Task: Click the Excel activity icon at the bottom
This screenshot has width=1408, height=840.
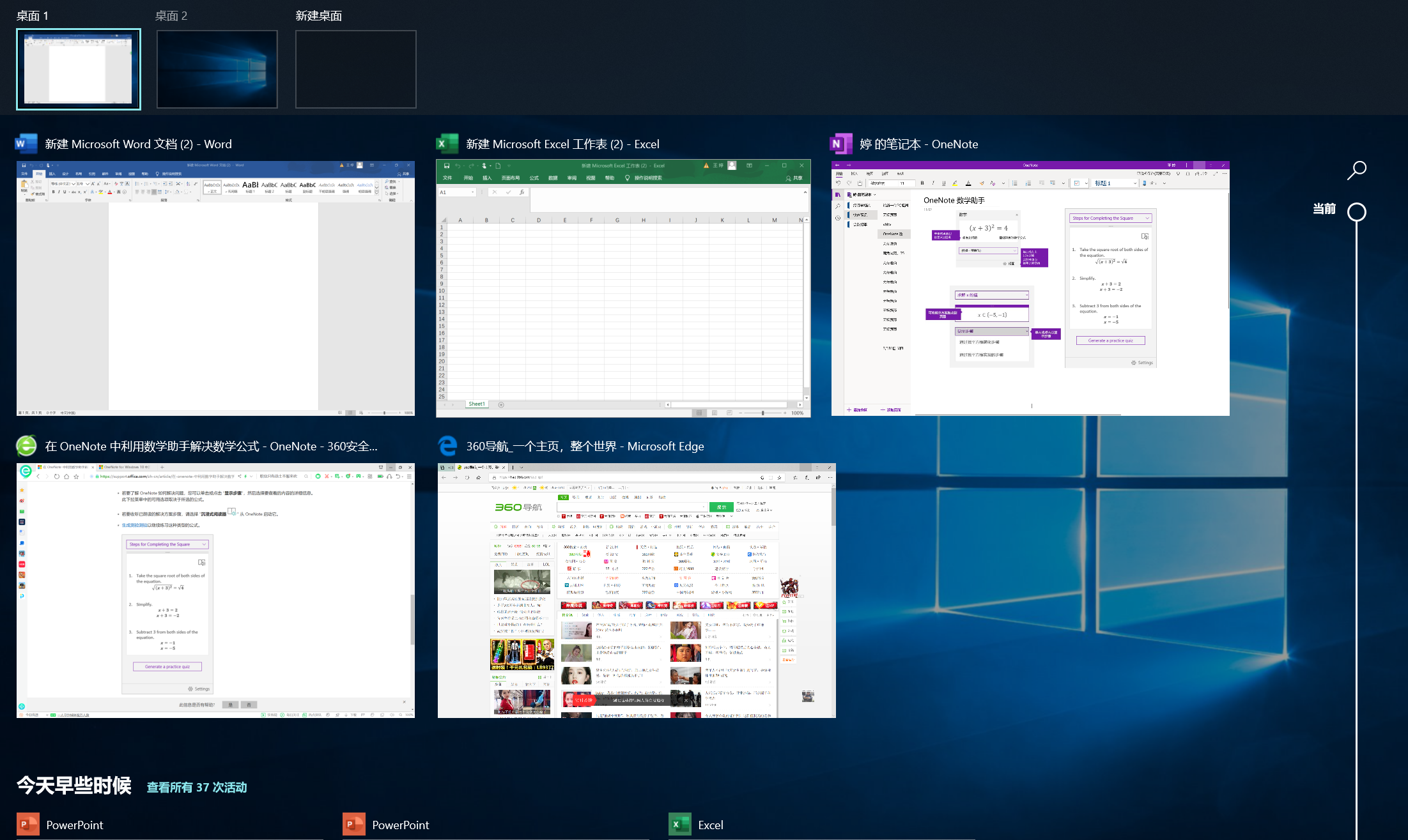Action: click(679, 824)
